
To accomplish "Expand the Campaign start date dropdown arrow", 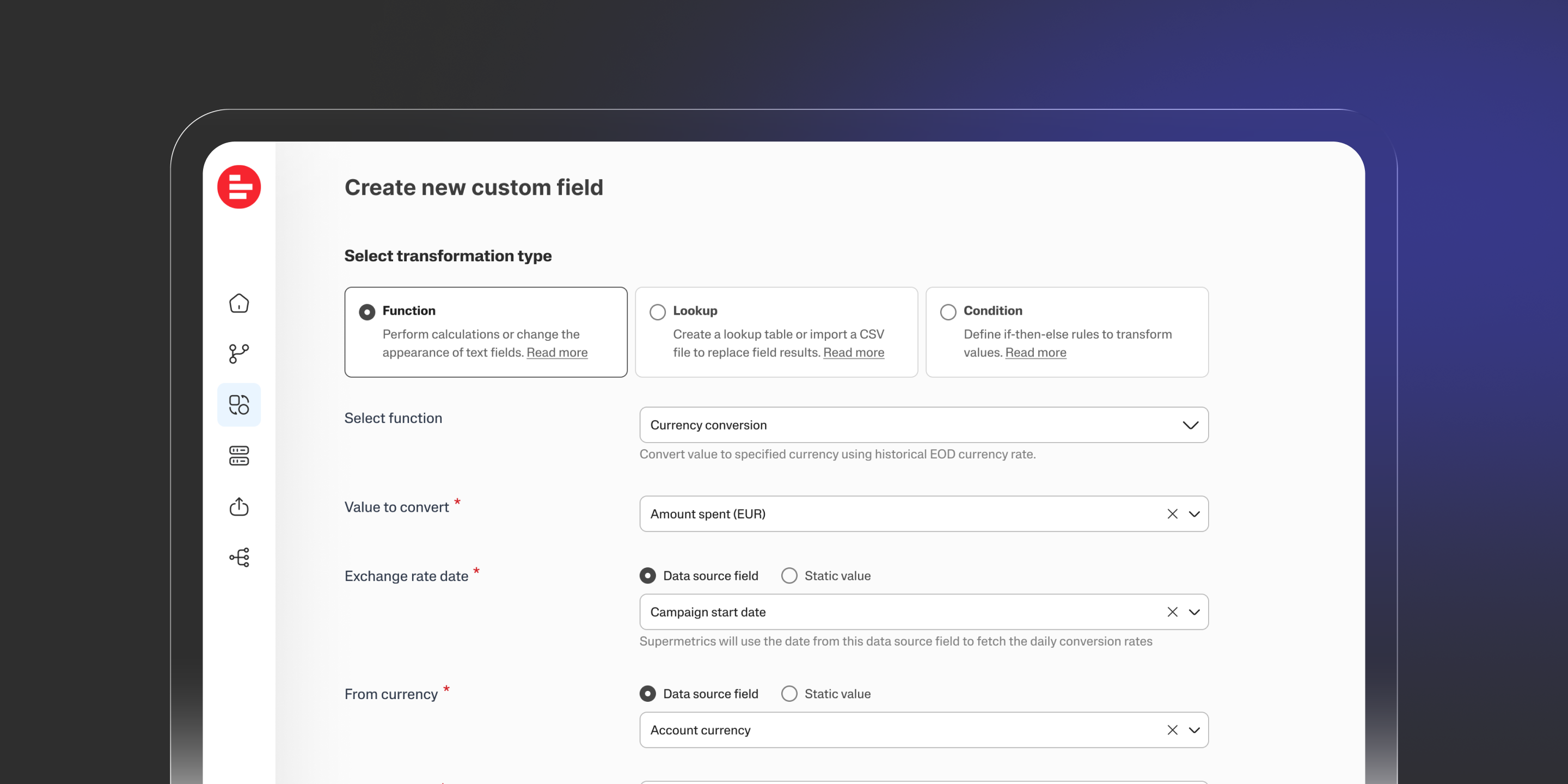I will pyautogui.click(x=1195, y=612).
